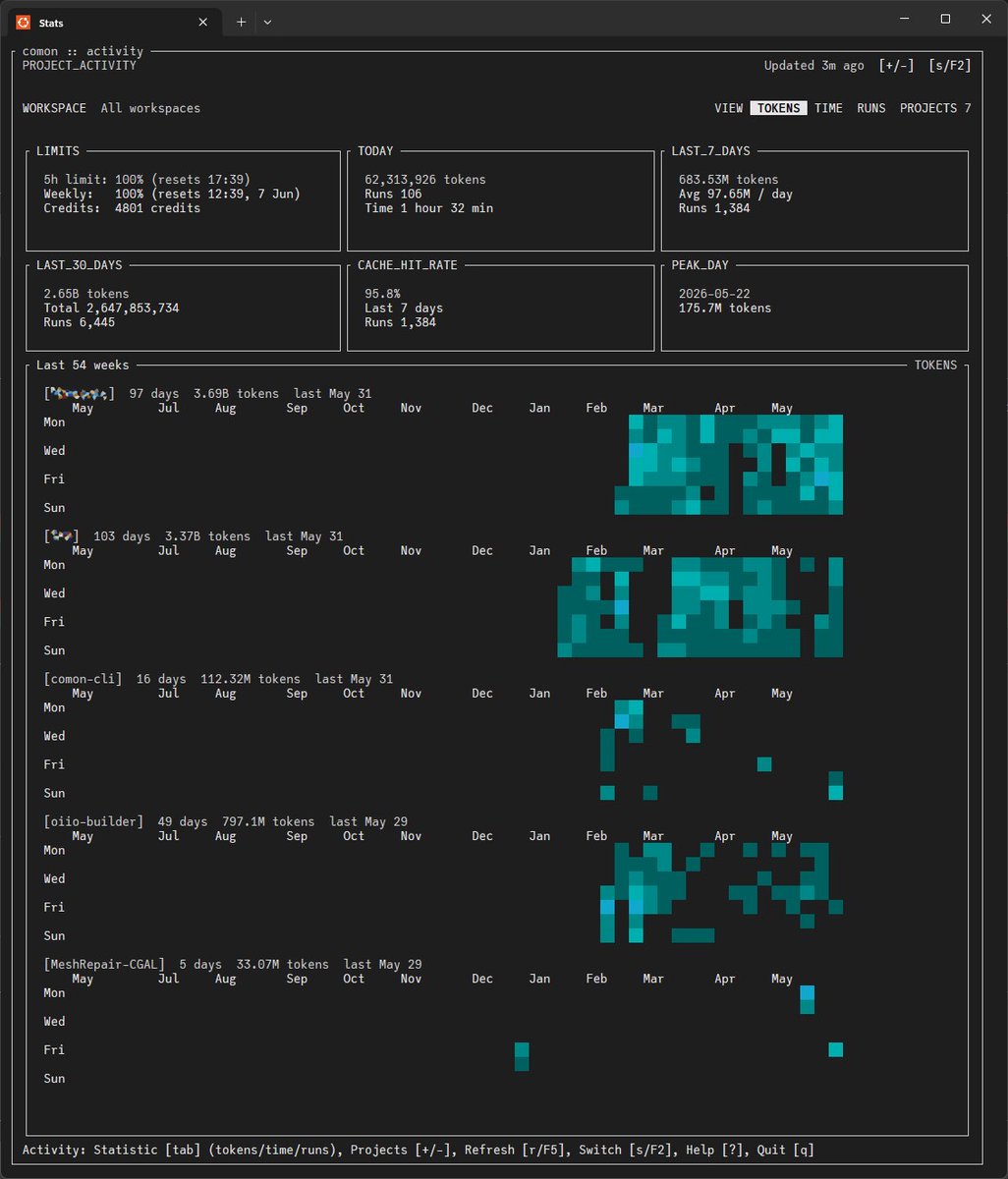Viewport: 1008px width, 1179px height.
Task: Click the LIMITS panel title
Action: click(58, 151)
